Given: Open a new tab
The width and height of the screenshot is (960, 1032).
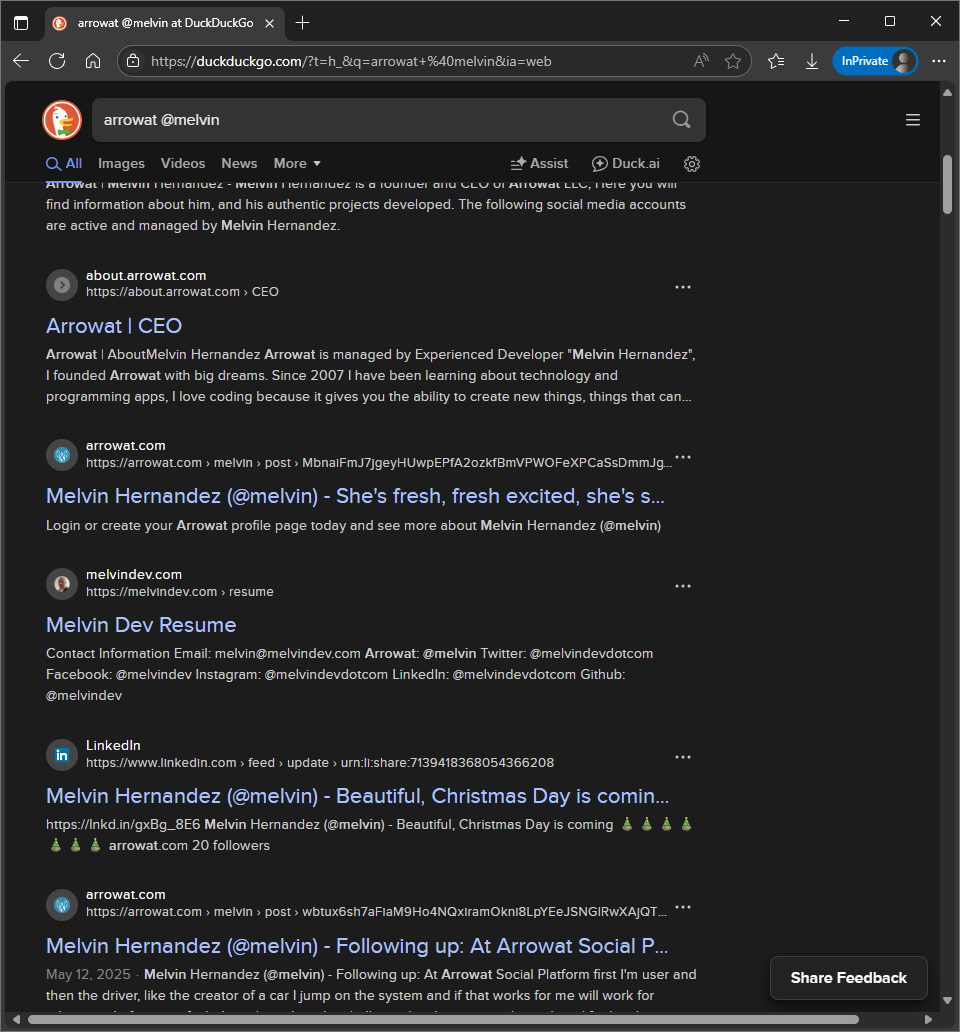Looking at the screenshot, I should point(303,23).
